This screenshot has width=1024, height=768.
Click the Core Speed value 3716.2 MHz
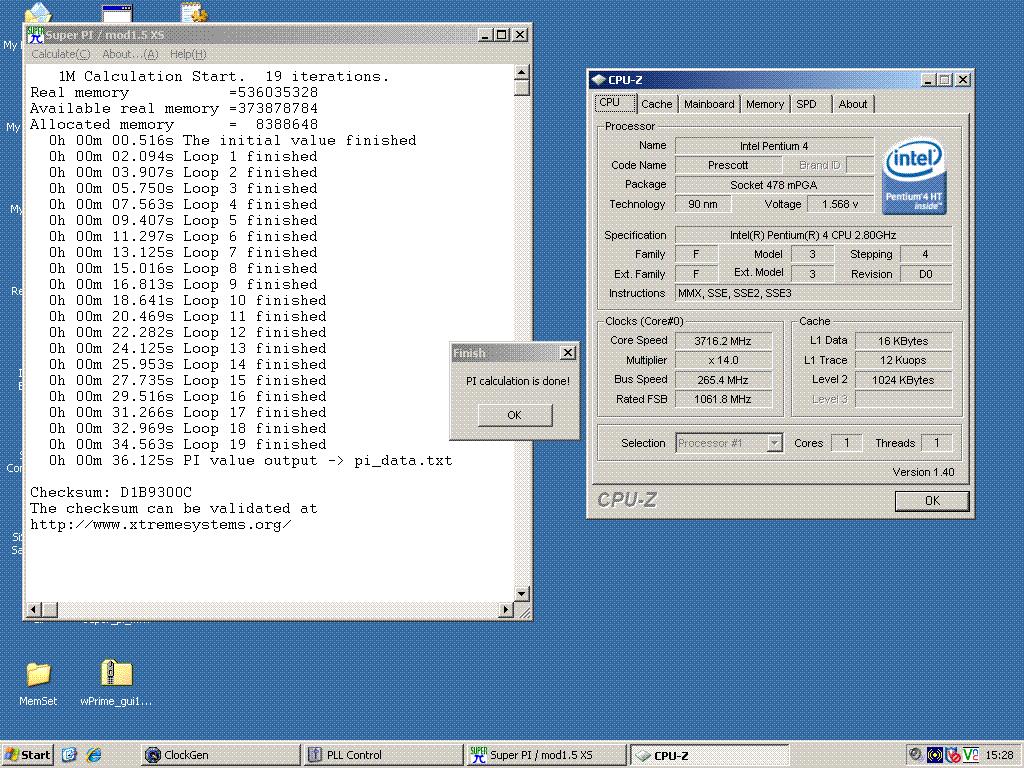click(723, 341)
